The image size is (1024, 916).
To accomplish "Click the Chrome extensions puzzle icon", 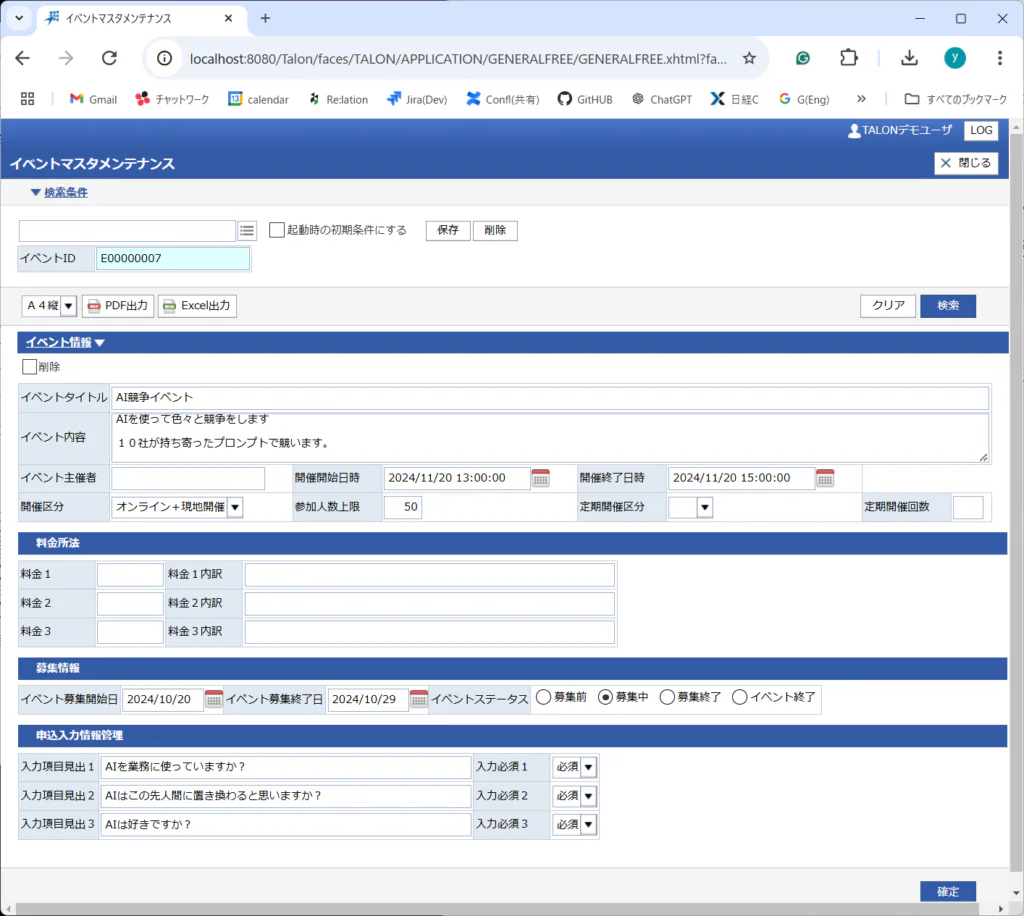I will tap(848, 58).
